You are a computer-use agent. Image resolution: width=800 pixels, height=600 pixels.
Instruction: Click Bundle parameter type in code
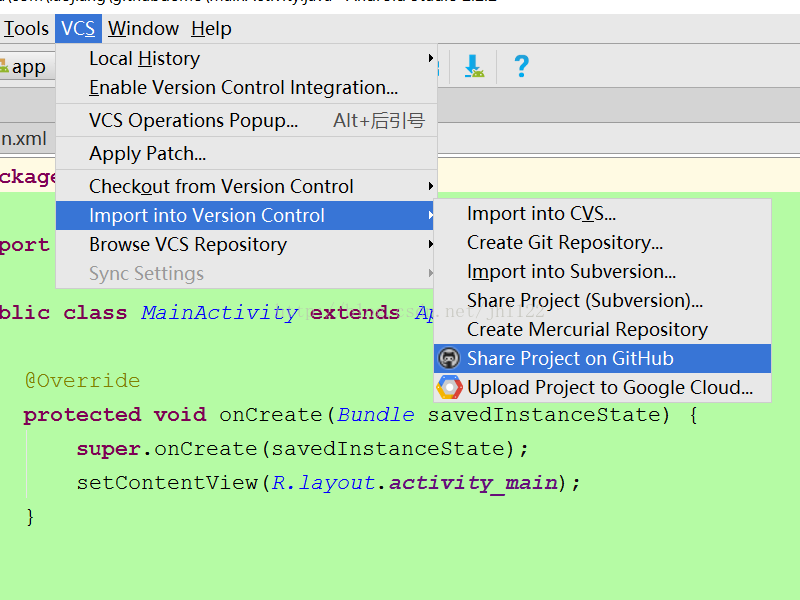[376, 414]
